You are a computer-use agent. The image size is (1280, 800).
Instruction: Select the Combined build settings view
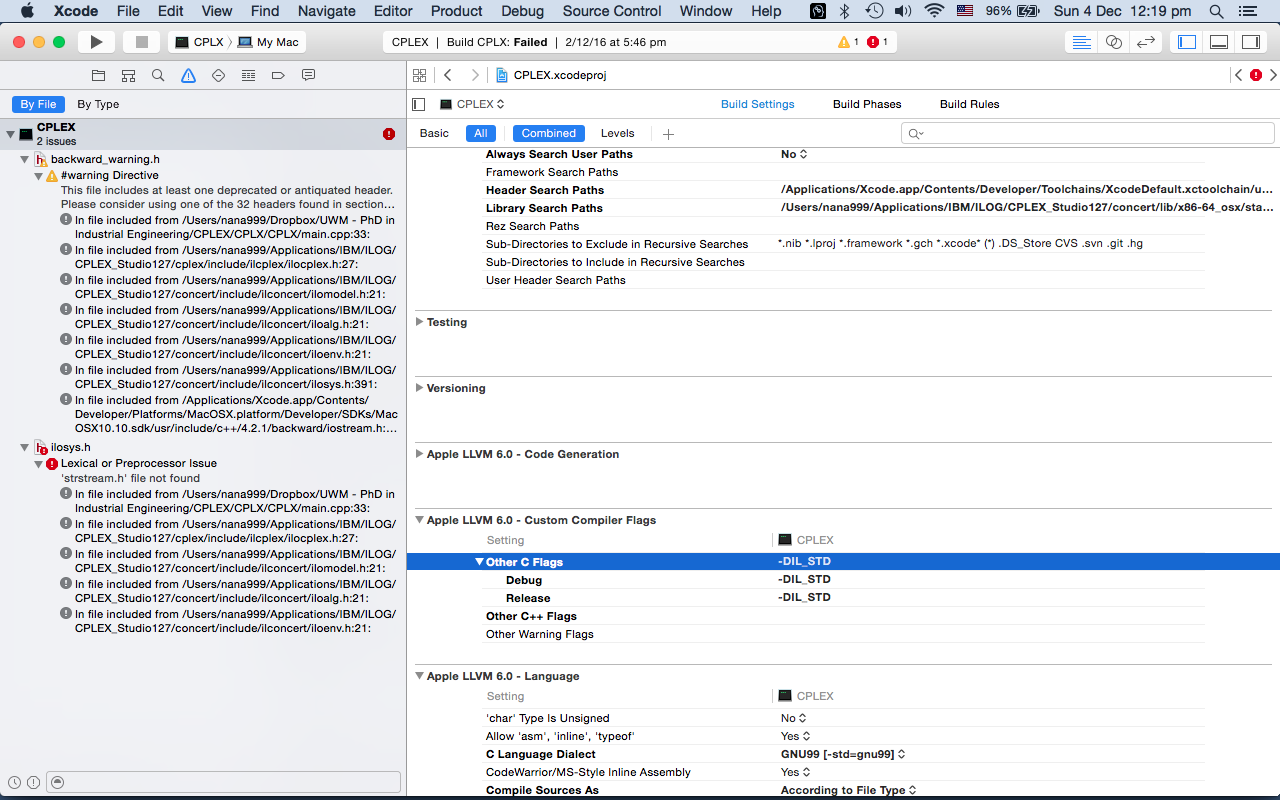[x=549, y=133]
